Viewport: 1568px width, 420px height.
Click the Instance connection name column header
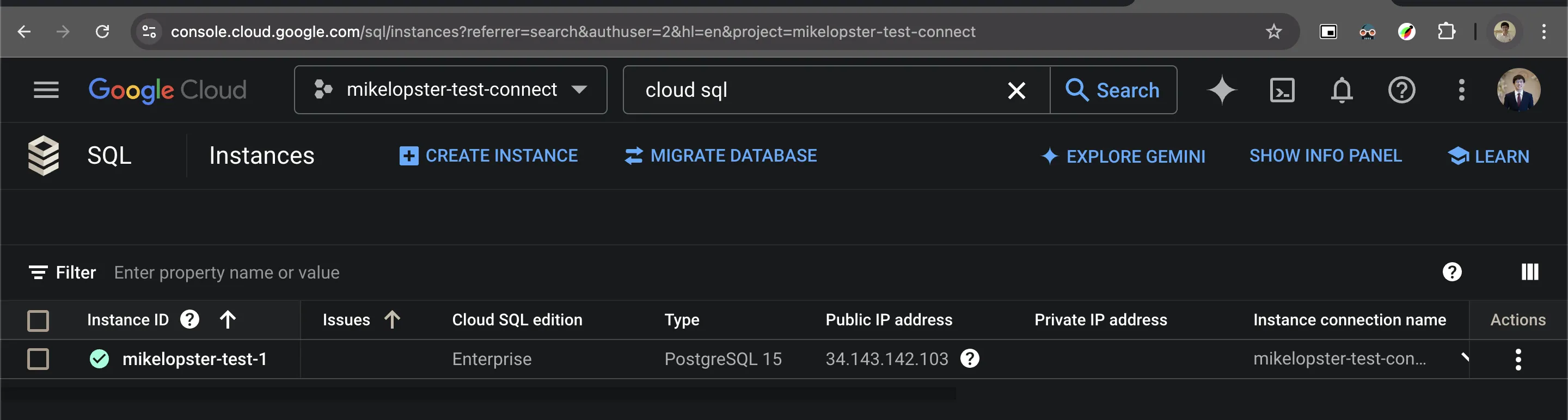1349,320
